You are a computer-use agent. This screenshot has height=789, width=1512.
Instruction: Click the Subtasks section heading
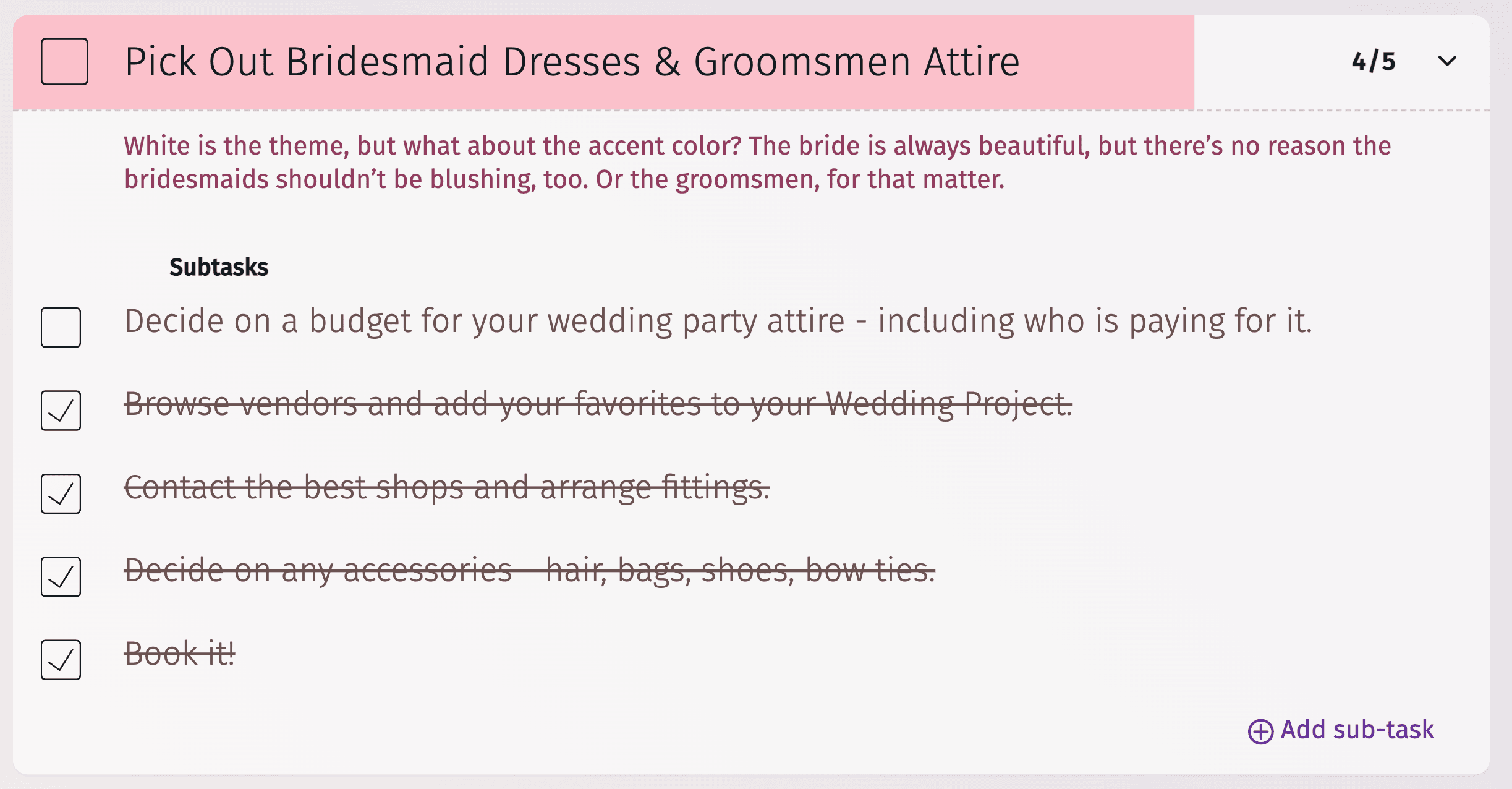219,267
